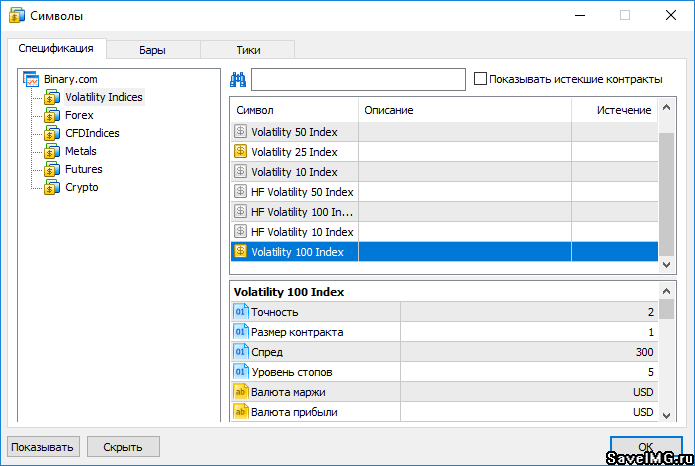Select the Volatility Indices folder icon
The width and height of the screenshot is (695, 466).
(x=52, y=98)
